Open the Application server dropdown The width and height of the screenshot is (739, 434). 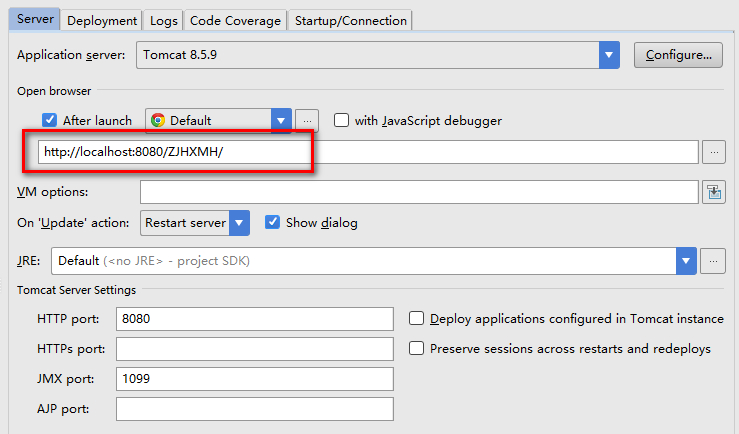609,55
